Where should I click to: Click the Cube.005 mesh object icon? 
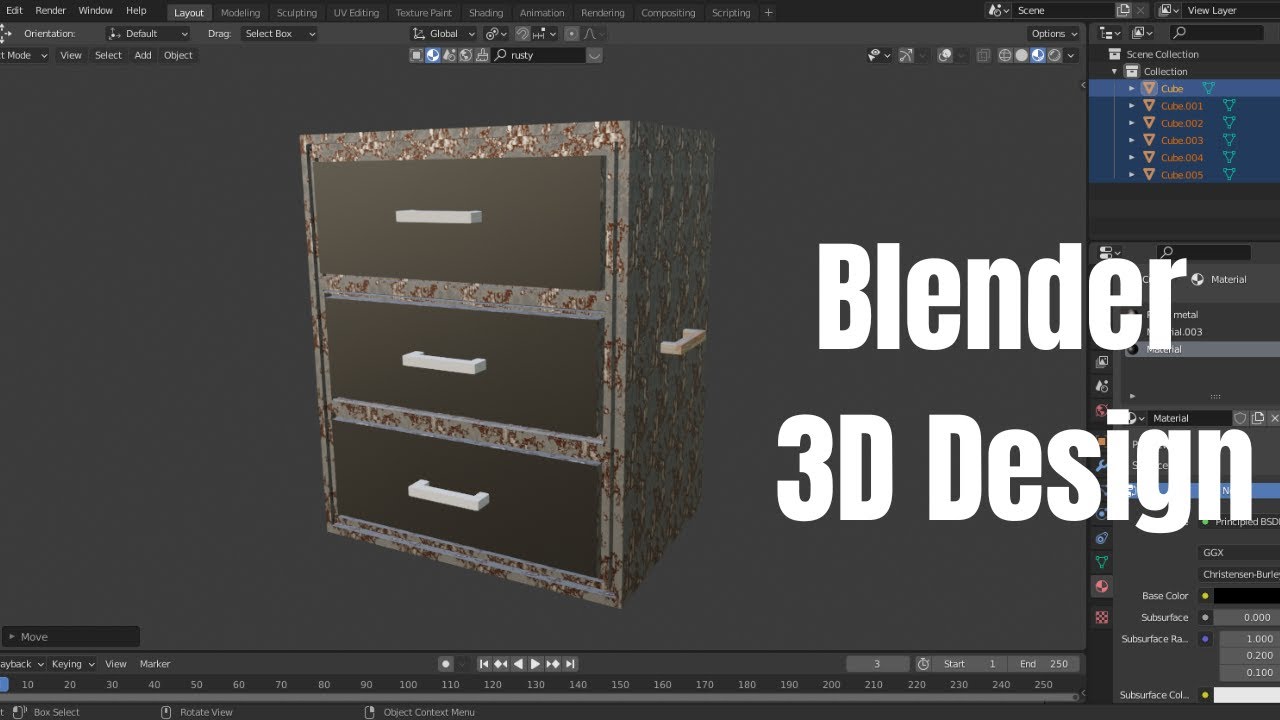[x=1149, y=175]
